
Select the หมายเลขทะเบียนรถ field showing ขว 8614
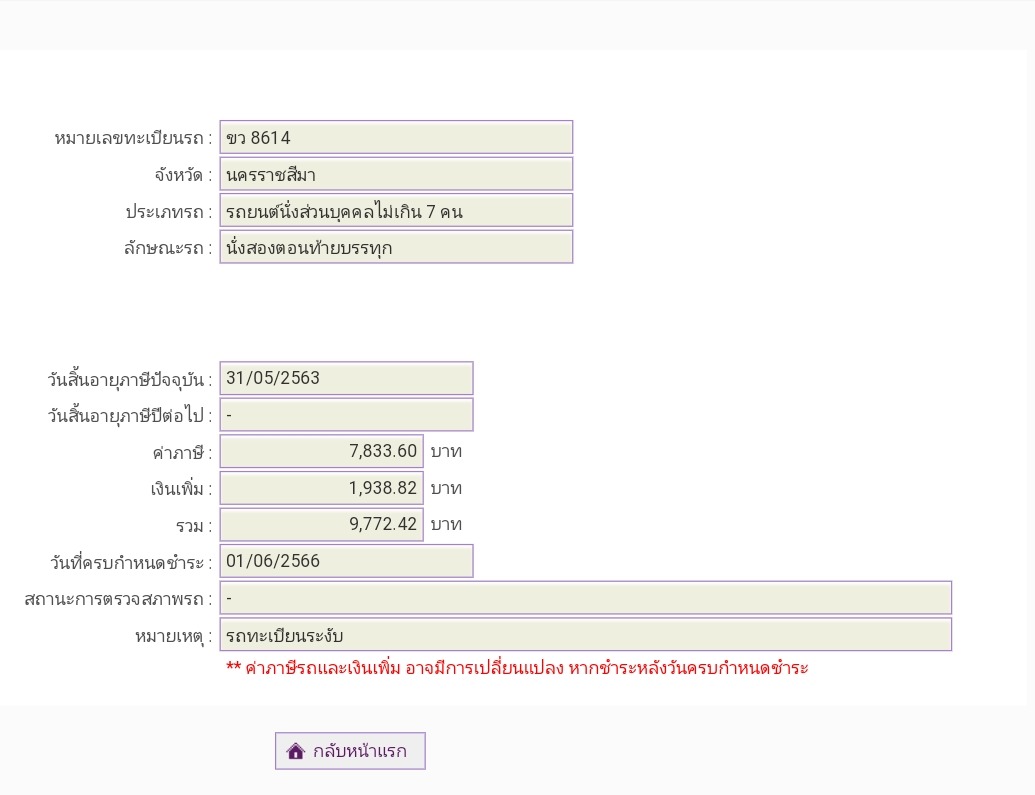tap(396, 137)
